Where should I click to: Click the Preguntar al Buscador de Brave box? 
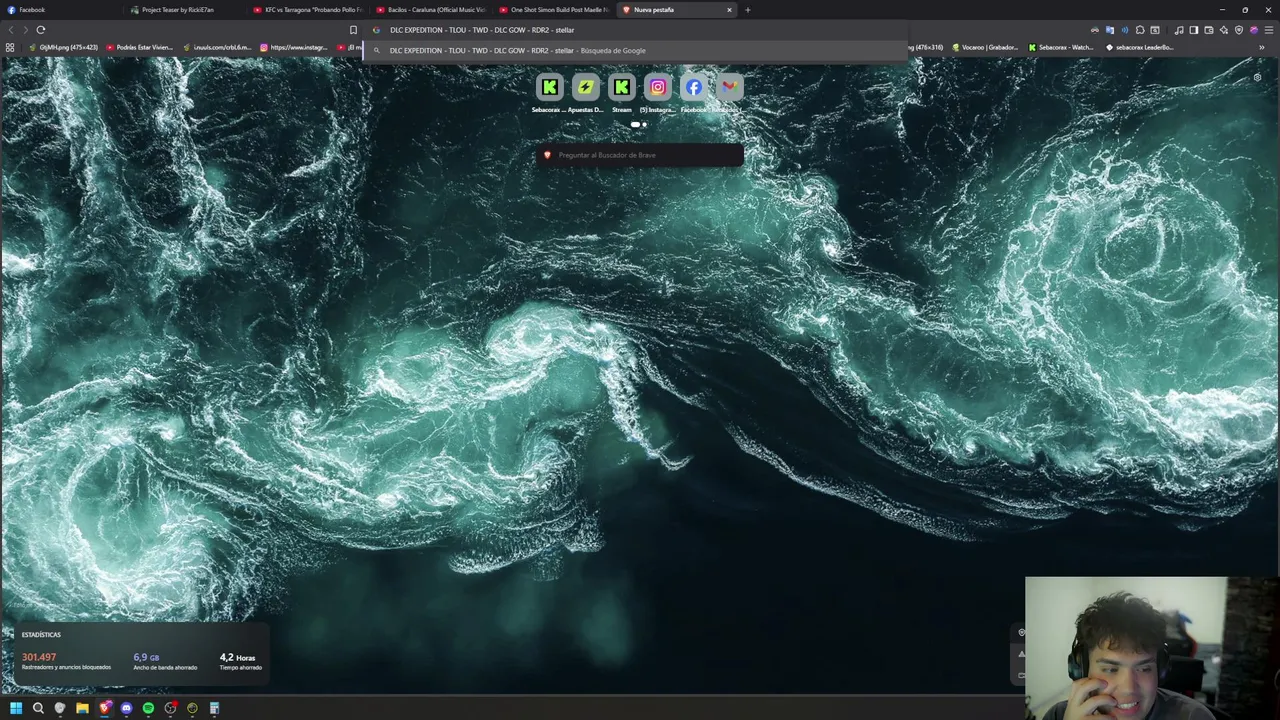point(640,155)
